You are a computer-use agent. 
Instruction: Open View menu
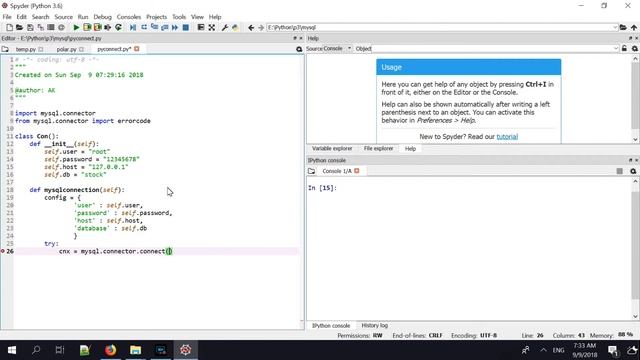[197, 17]
